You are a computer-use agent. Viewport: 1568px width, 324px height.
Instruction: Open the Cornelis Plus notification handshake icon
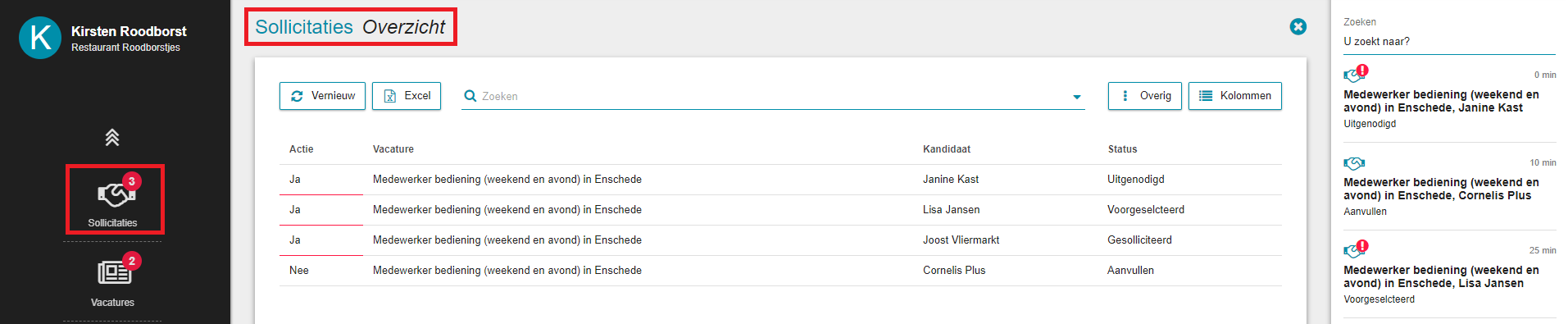(x=1354, y=163)
